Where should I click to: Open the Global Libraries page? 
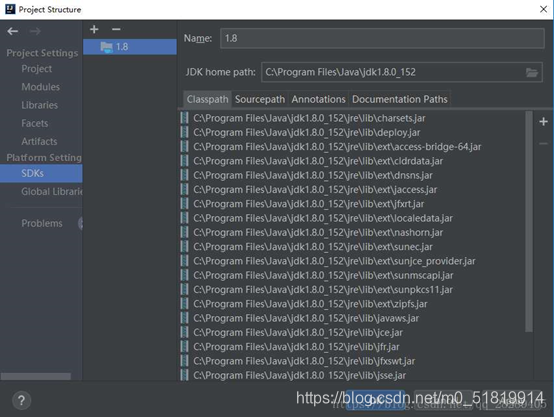tap(52, 192)
